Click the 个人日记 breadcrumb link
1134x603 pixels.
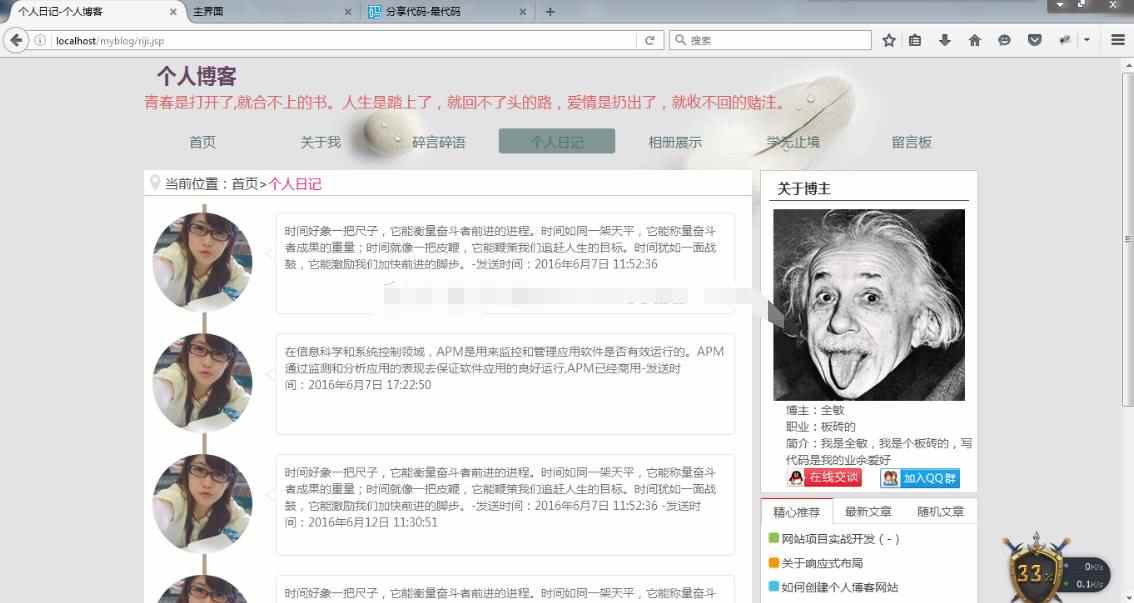click(295, 184)
